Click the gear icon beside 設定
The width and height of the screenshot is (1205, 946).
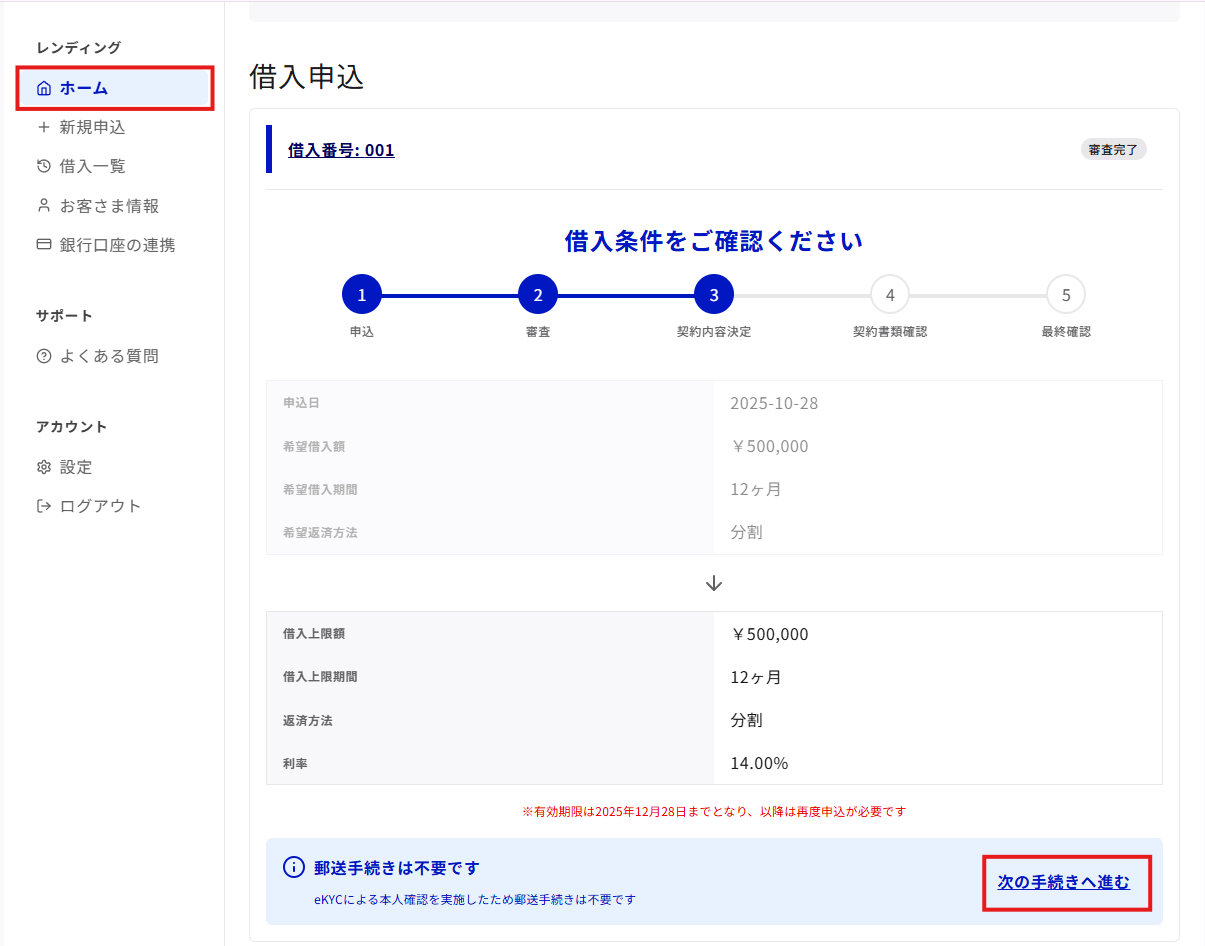click(43, 467)
